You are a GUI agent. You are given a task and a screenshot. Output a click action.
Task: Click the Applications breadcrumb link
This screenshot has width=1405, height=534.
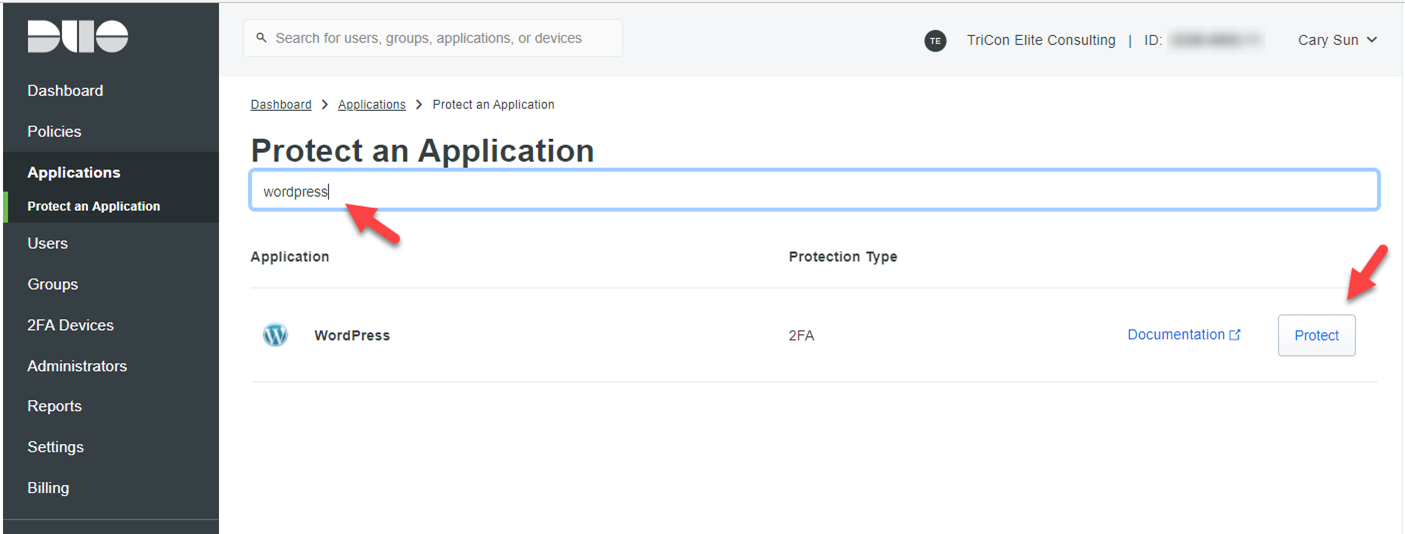372,104
